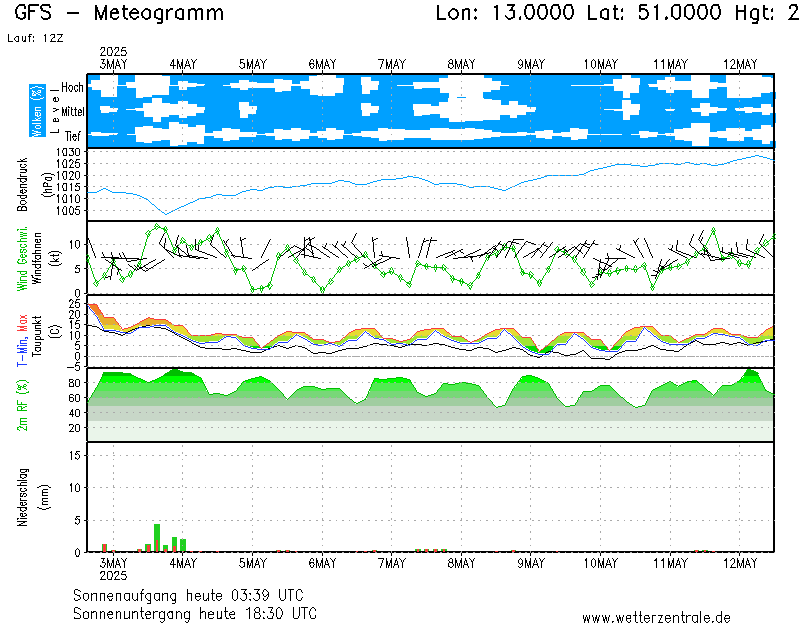Click the bottom axis '12MAY' date label

tap(740, 563)
